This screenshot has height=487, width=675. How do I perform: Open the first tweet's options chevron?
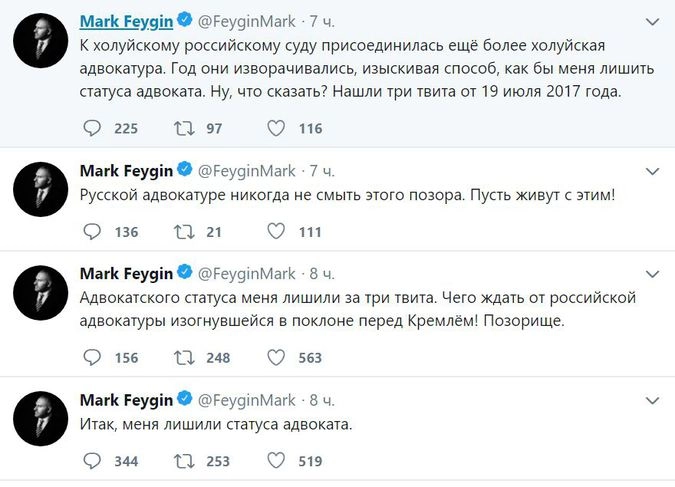tap(652, 21)
